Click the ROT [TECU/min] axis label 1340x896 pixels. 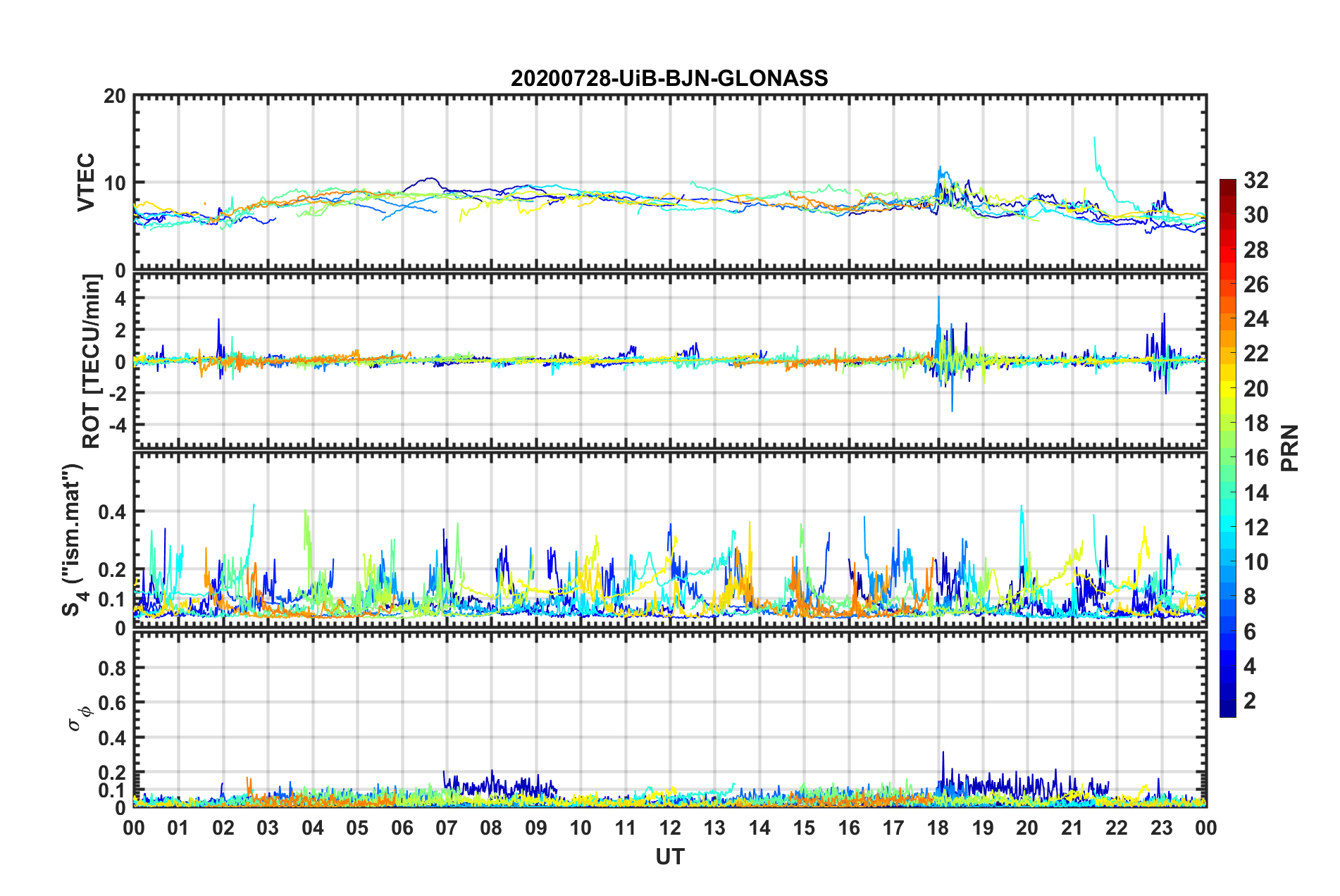coord(91,361)
